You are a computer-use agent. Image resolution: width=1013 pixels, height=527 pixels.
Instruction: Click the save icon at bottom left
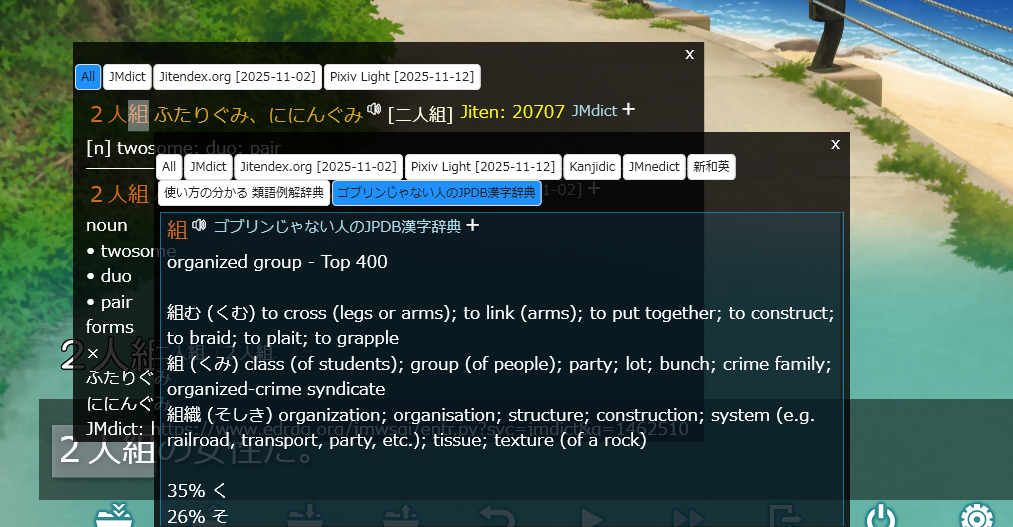[115, 517]
